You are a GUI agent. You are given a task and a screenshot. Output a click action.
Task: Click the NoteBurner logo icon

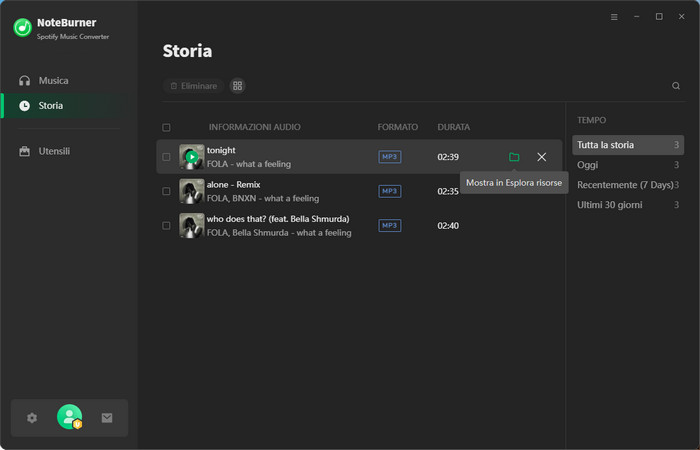(x=22, y=28)
